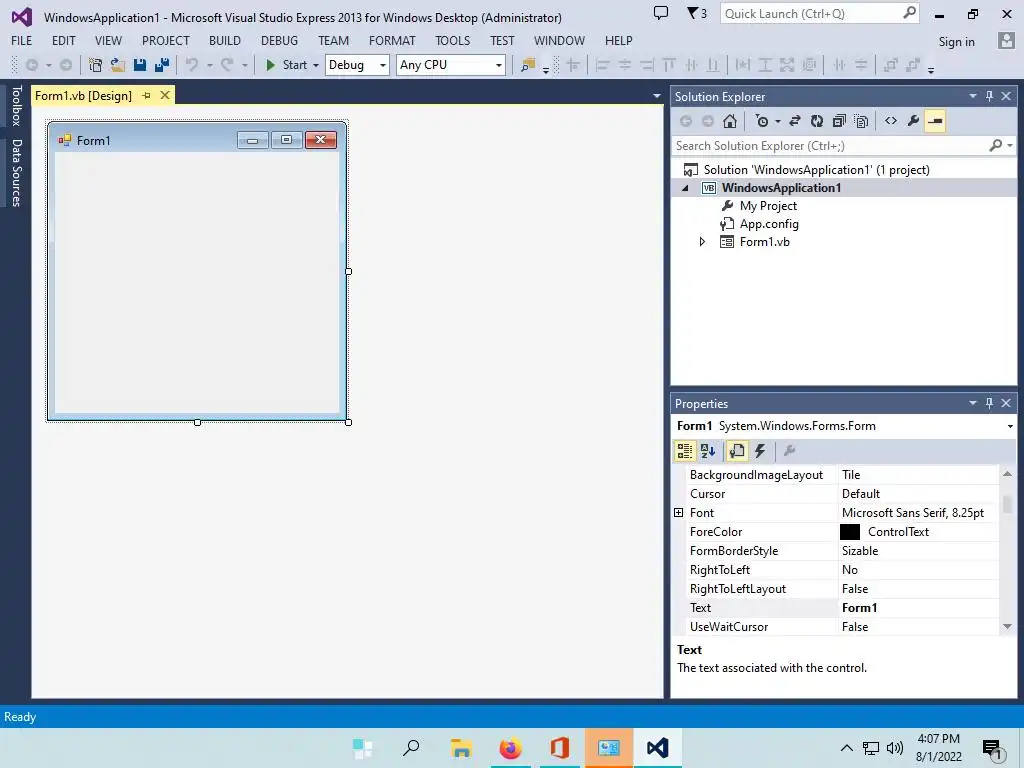The image size is (1024, 768).
Task: Expand the Font property
Action: click(679, 513)
